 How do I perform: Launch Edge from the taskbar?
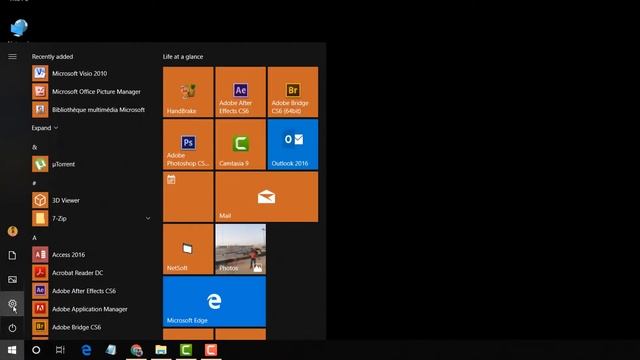tap(86, 350)
